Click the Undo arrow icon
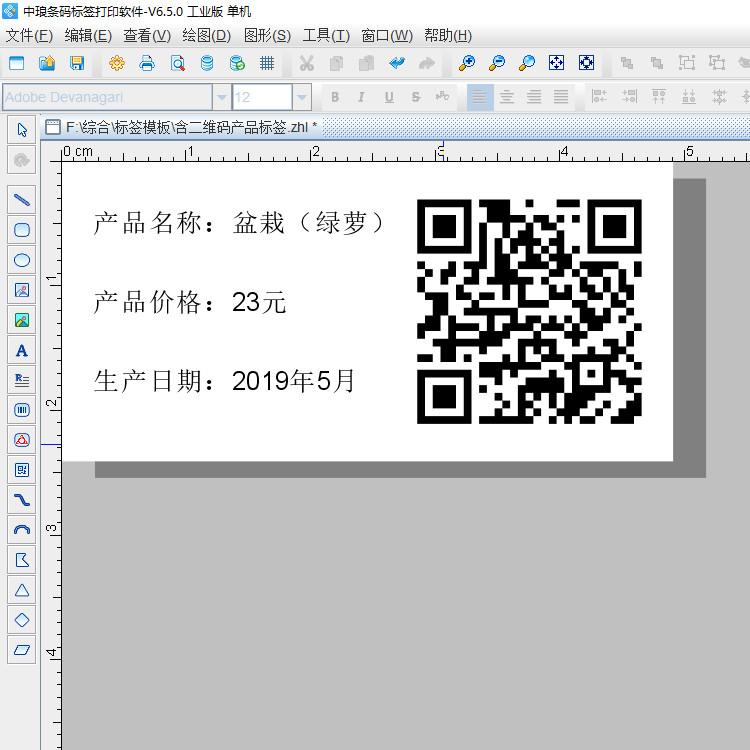Viewport: 750px width, 750px height. 397,63
